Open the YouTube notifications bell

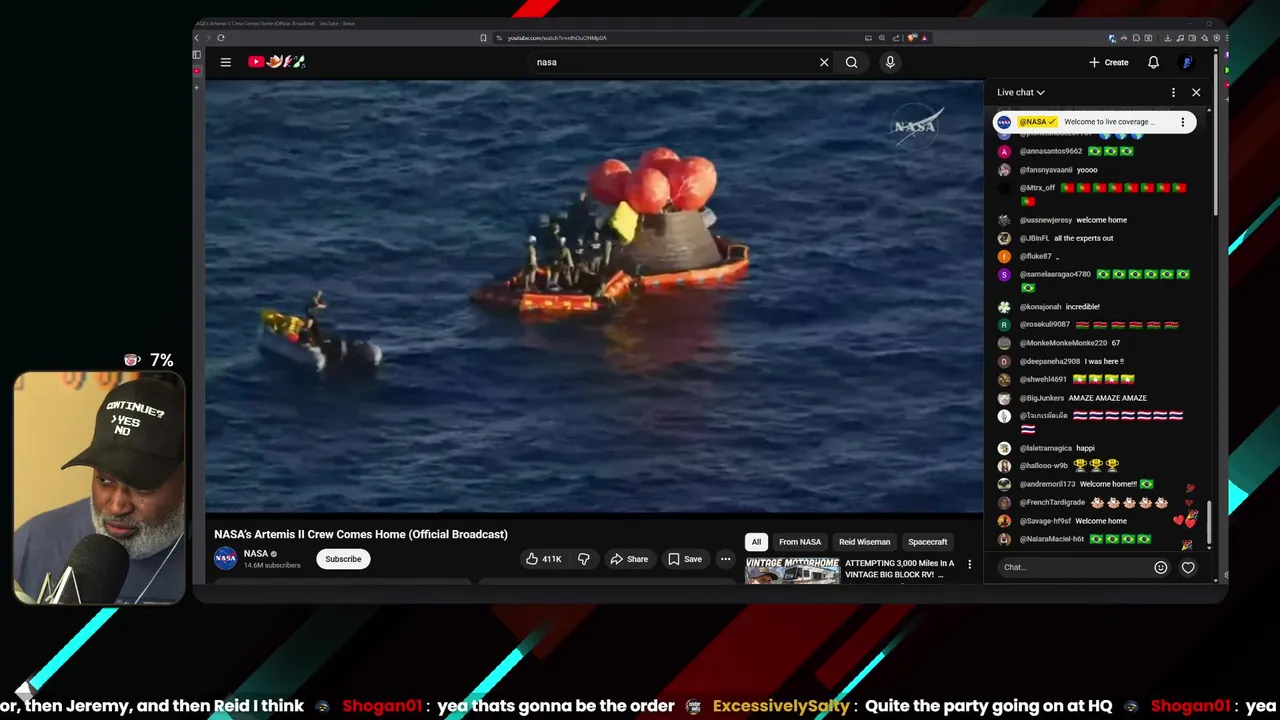[x=1153, y=62]
